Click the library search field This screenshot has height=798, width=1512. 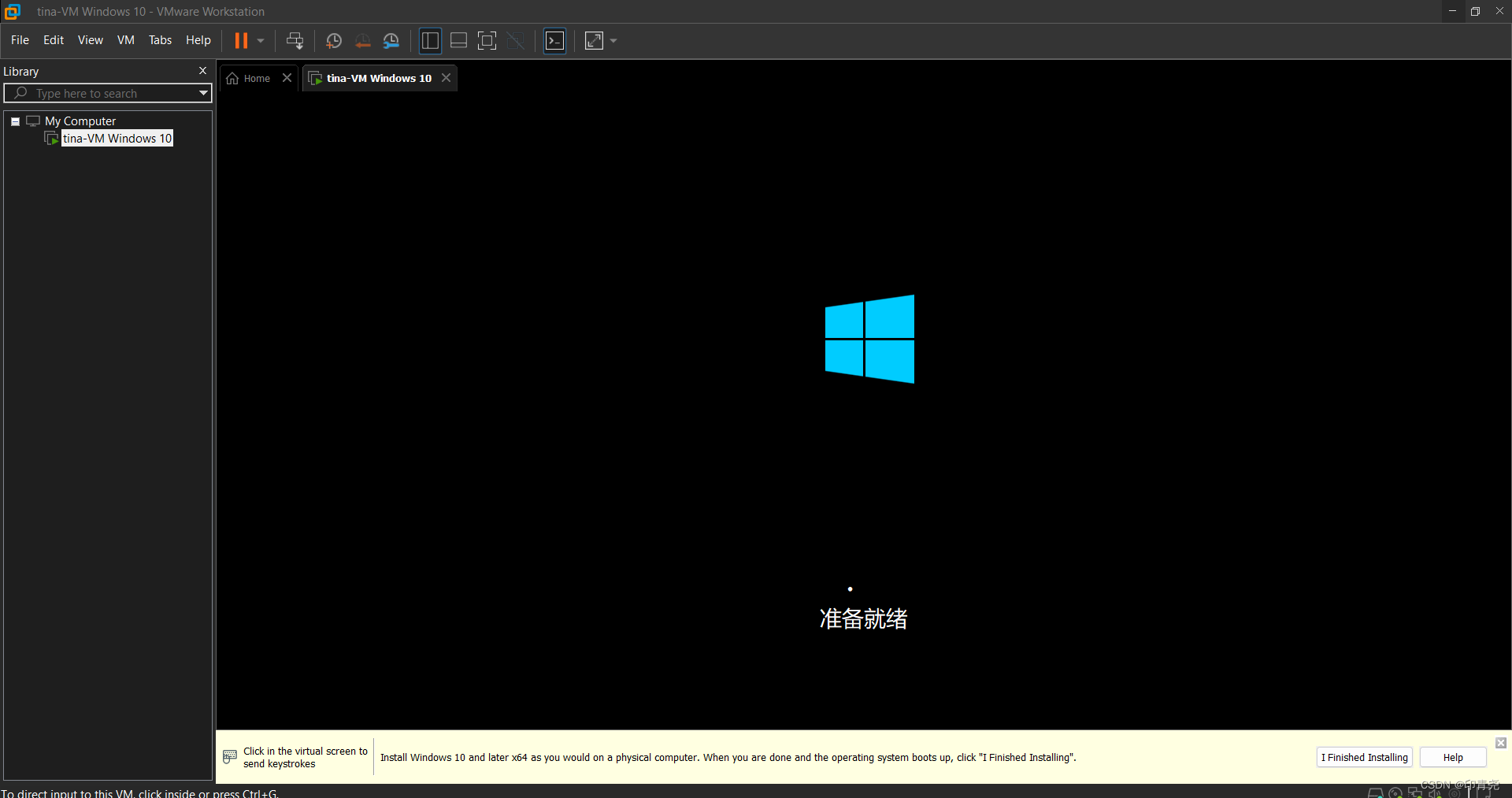(108, 93)
